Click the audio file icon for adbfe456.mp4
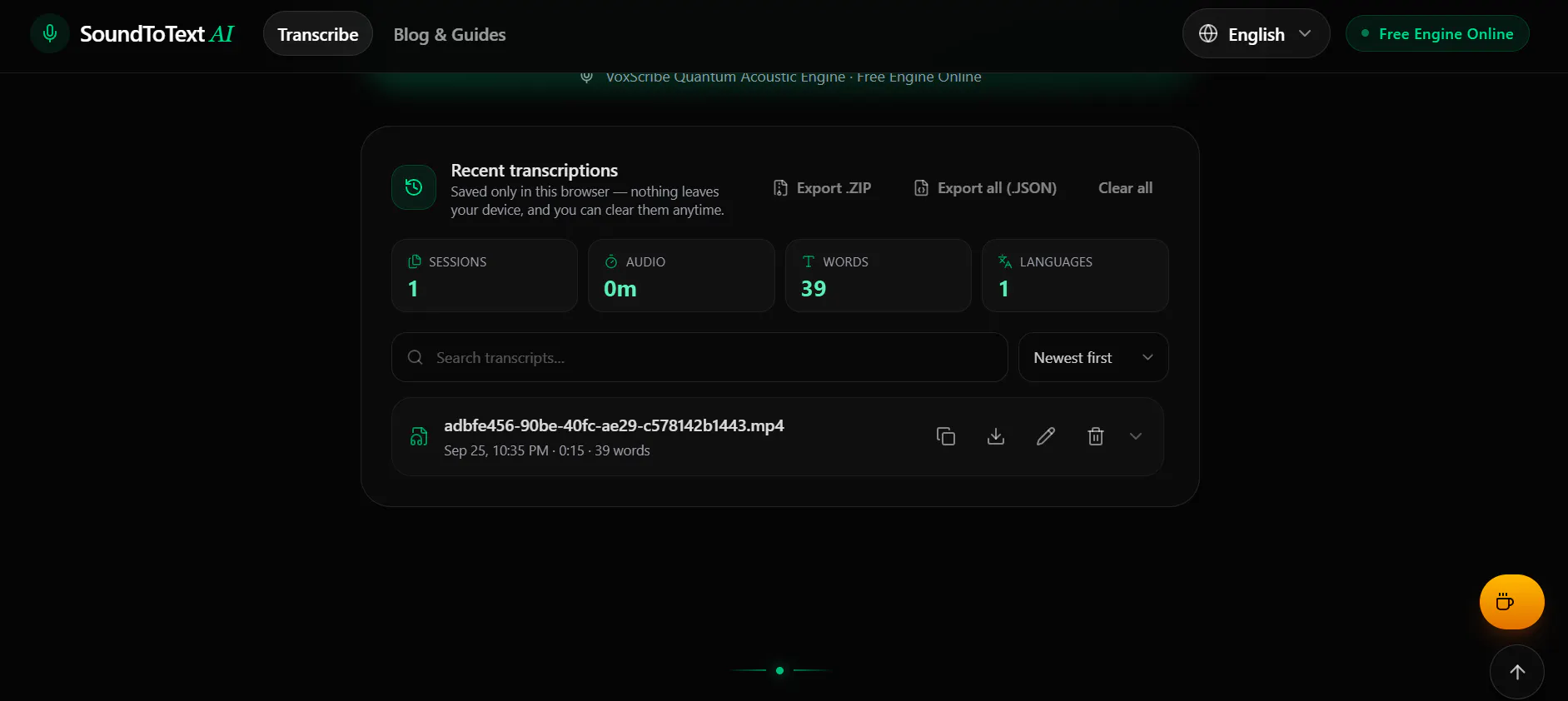 (419, 436)
